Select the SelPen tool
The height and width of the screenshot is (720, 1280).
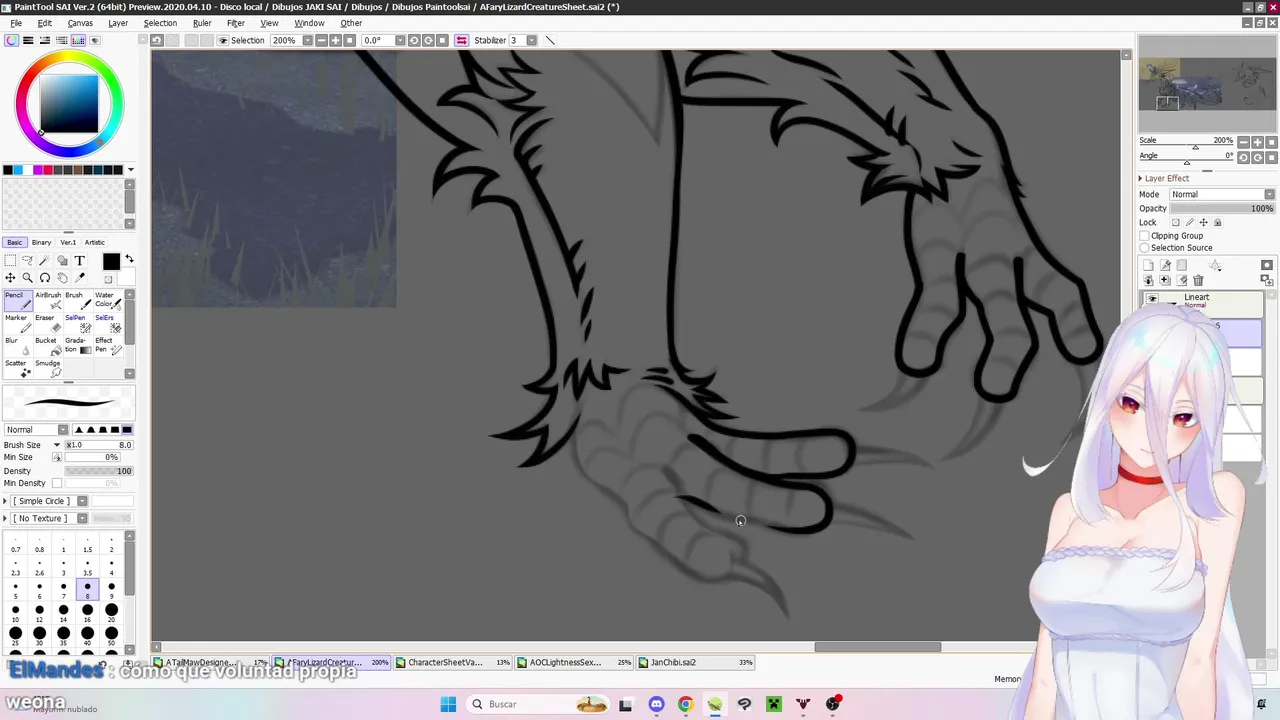(78, 323)
